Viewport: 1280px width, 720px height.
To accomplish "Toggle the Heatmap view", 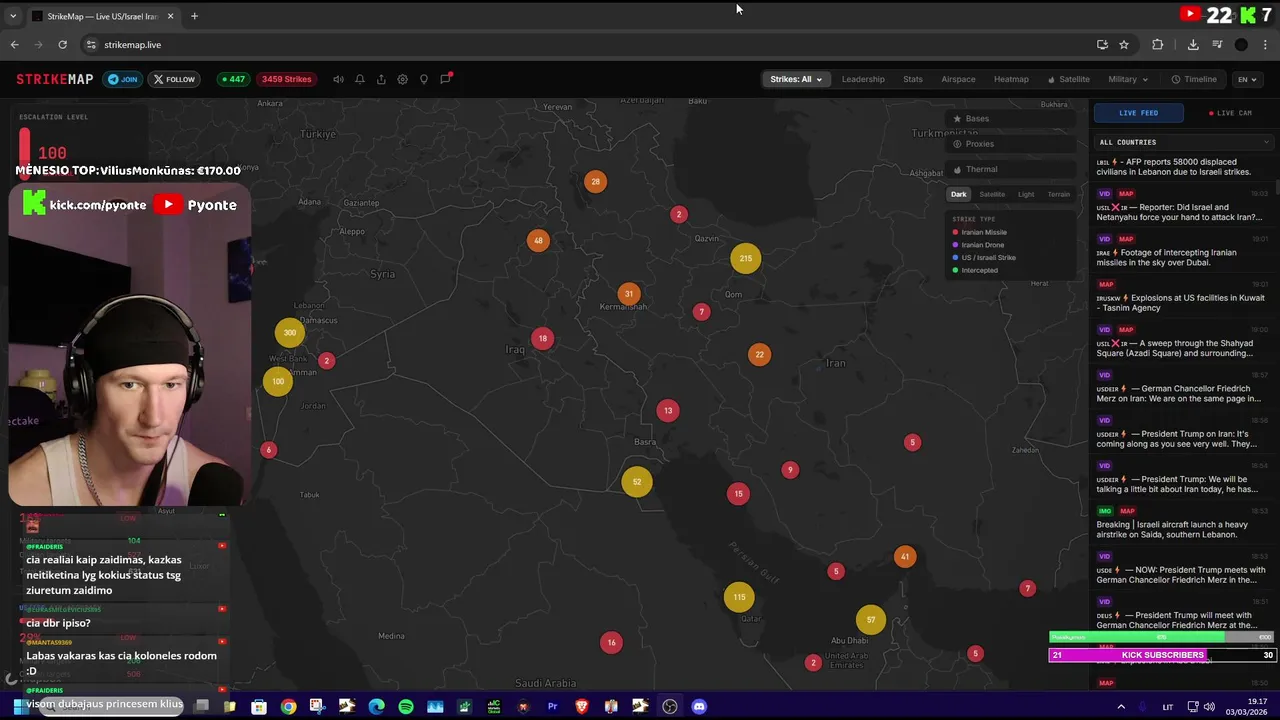I will [1011, 79].
